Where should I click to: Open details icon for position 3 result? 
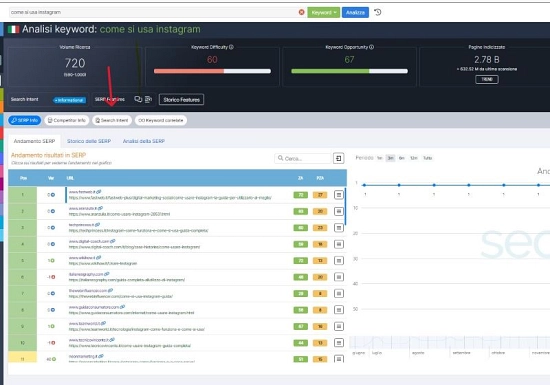(x=338, y=228)
